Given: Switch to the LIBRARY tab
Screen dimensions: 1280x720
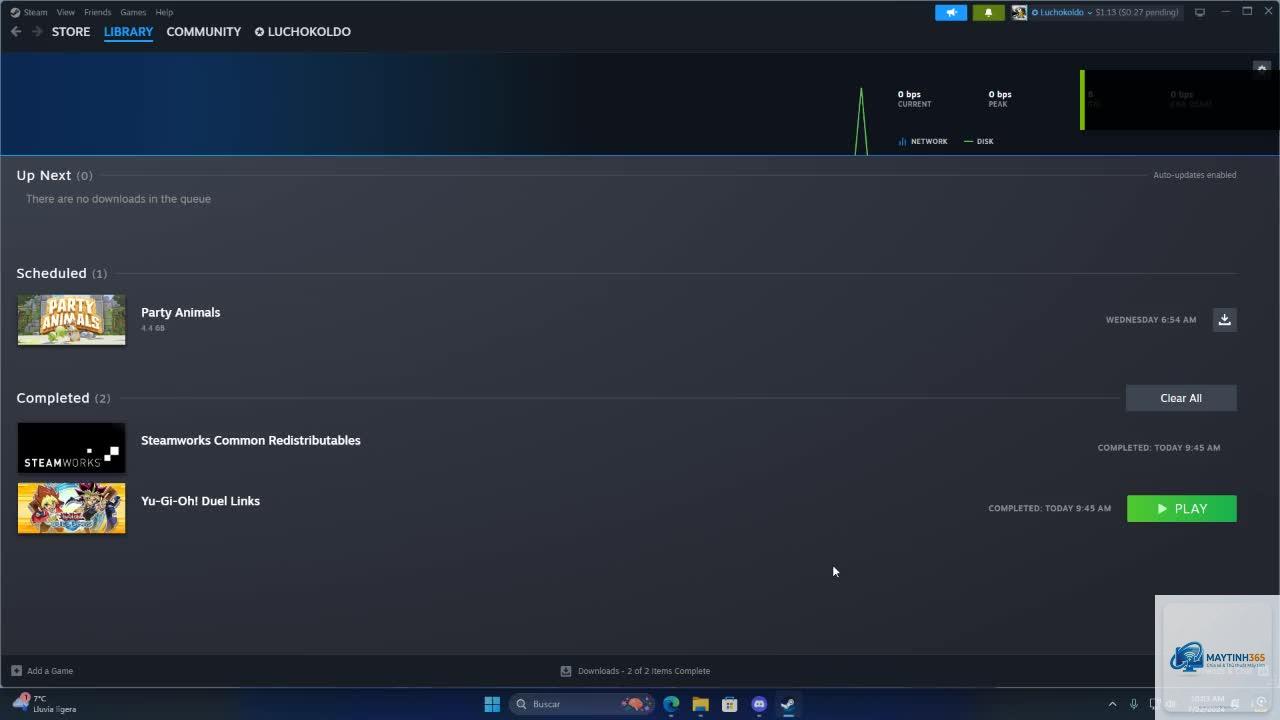Looking at the screenshot, I should 128,32.
